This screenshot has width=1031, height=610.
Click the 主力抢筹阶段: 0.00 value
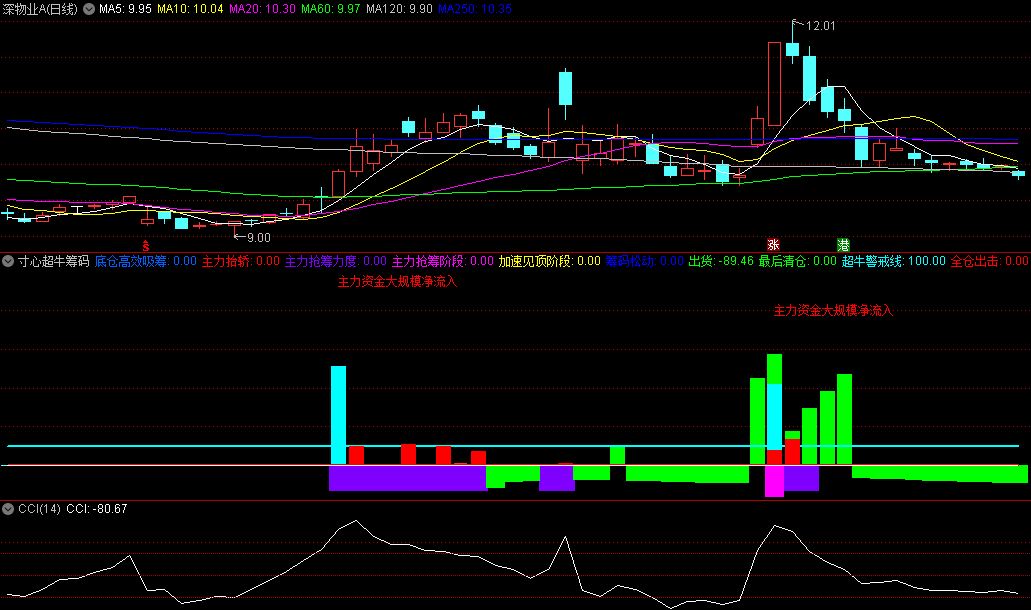[x=443, y=262]
